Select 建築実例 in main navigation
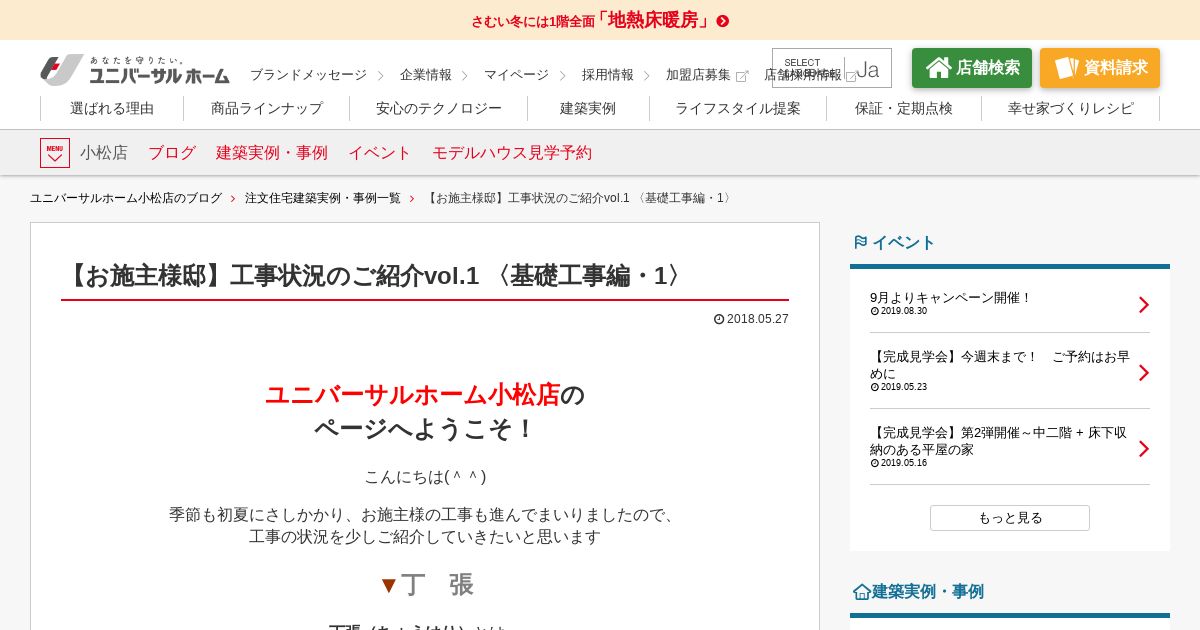 [x=588, y=108]
